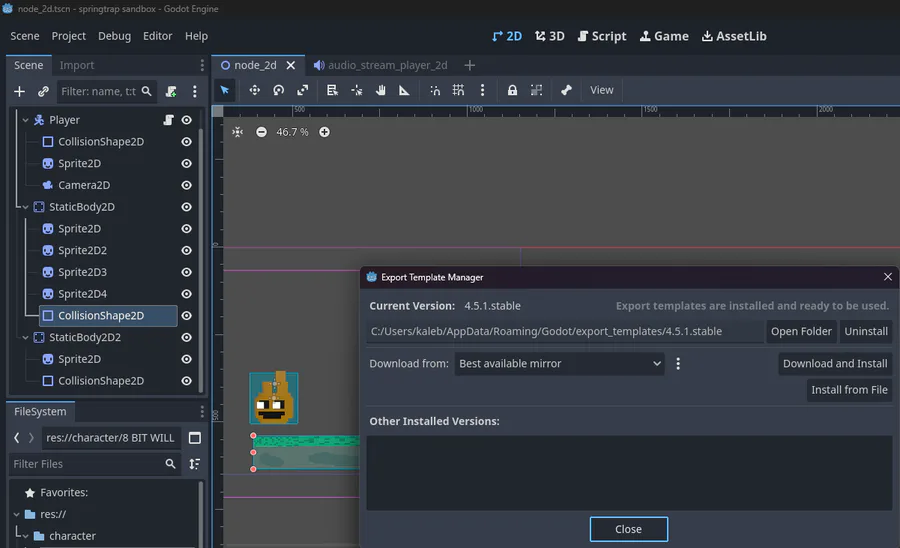Toggle visibility of Sprite2D3 node
The width and height of the screenshot is (900, 548).
[187, 273]
